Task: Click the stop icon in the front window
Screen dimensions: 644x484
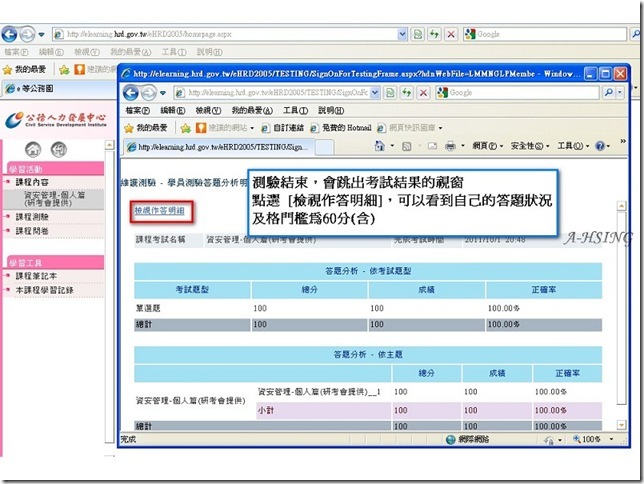Action: tap(423, 93)
